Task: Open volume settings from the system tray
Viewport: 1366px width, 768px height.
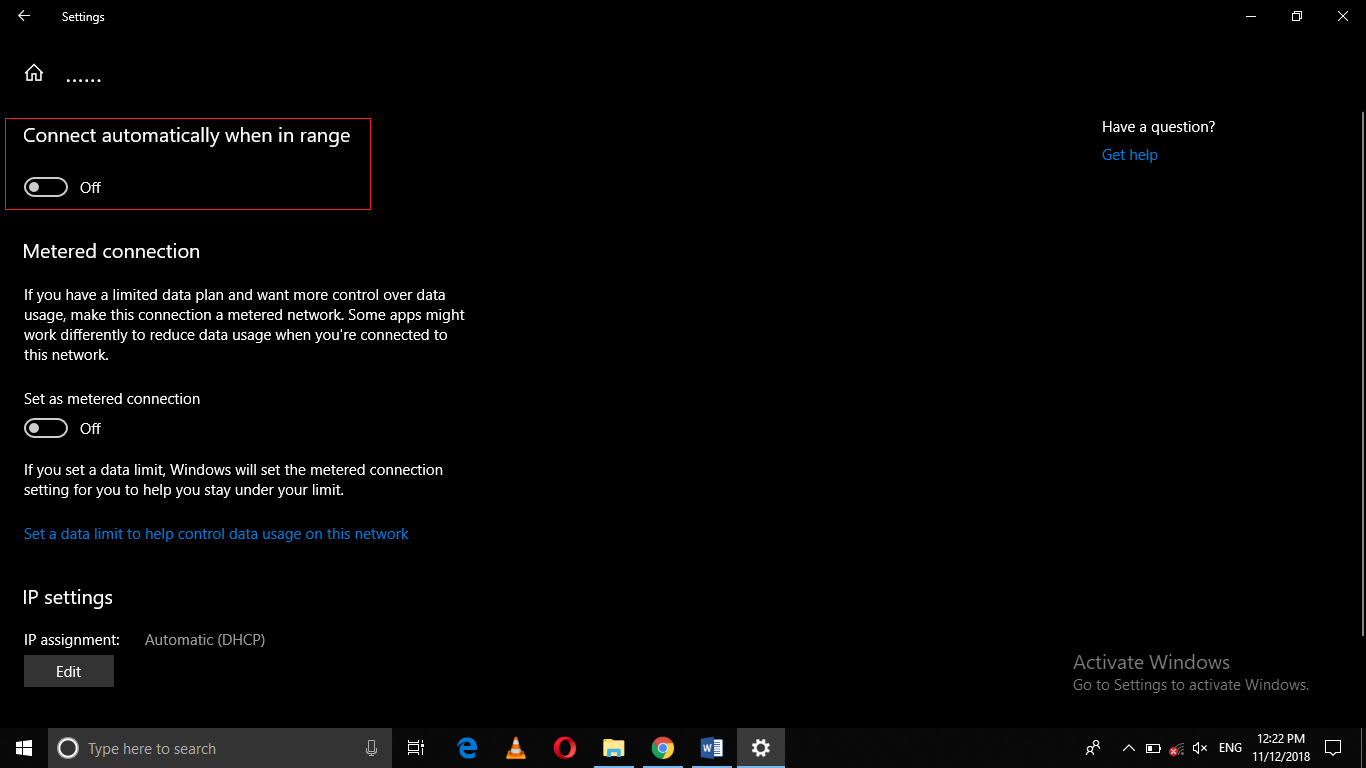Action: [1199, 747]
